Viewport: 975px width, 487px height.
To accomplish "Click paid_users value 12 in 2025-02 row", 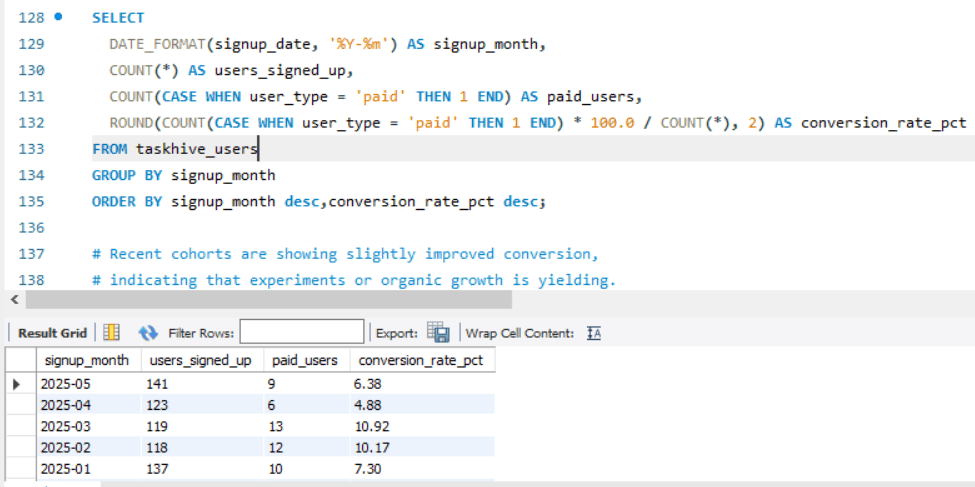I will 307,447.
